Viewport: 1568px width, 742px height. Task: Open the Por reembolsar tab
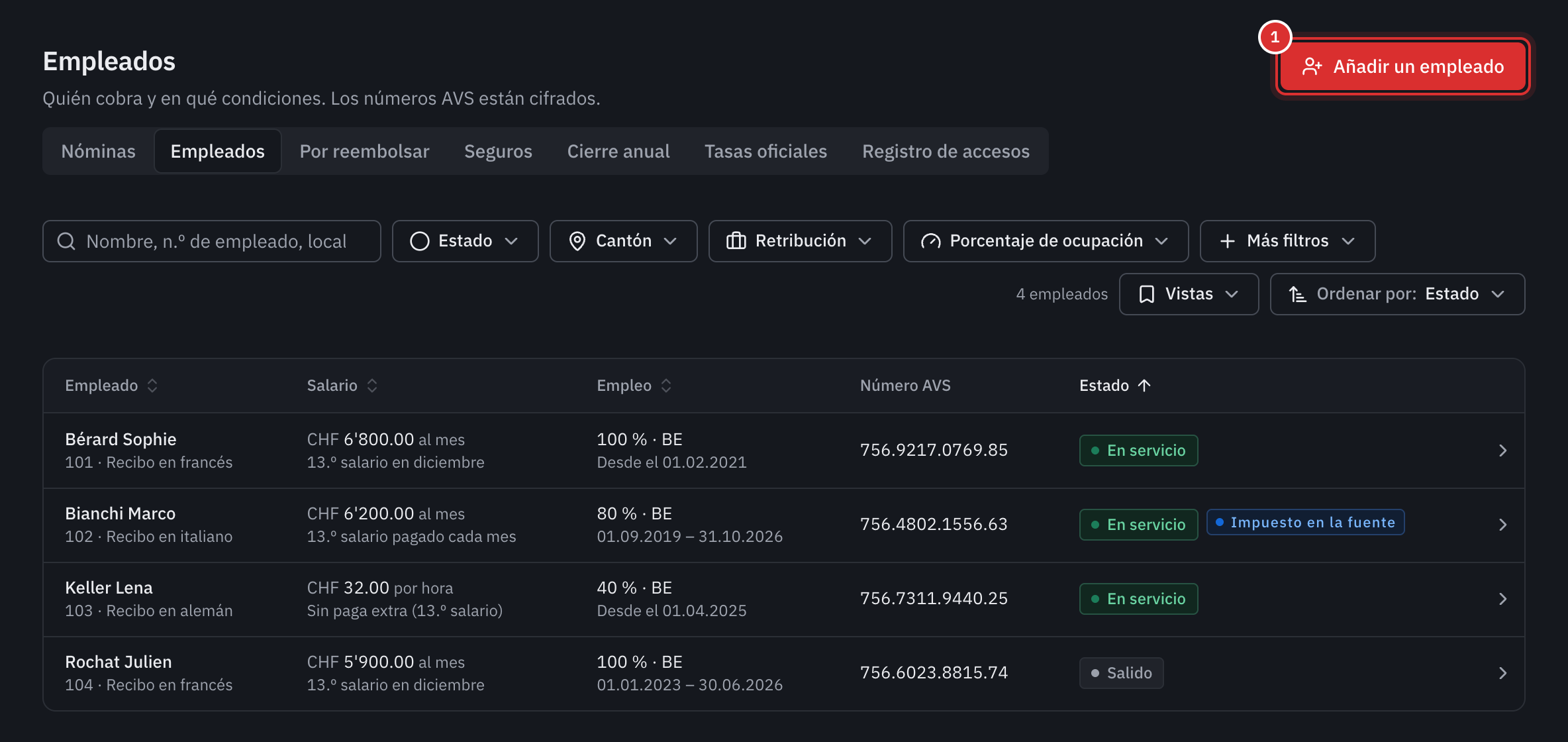364,151
